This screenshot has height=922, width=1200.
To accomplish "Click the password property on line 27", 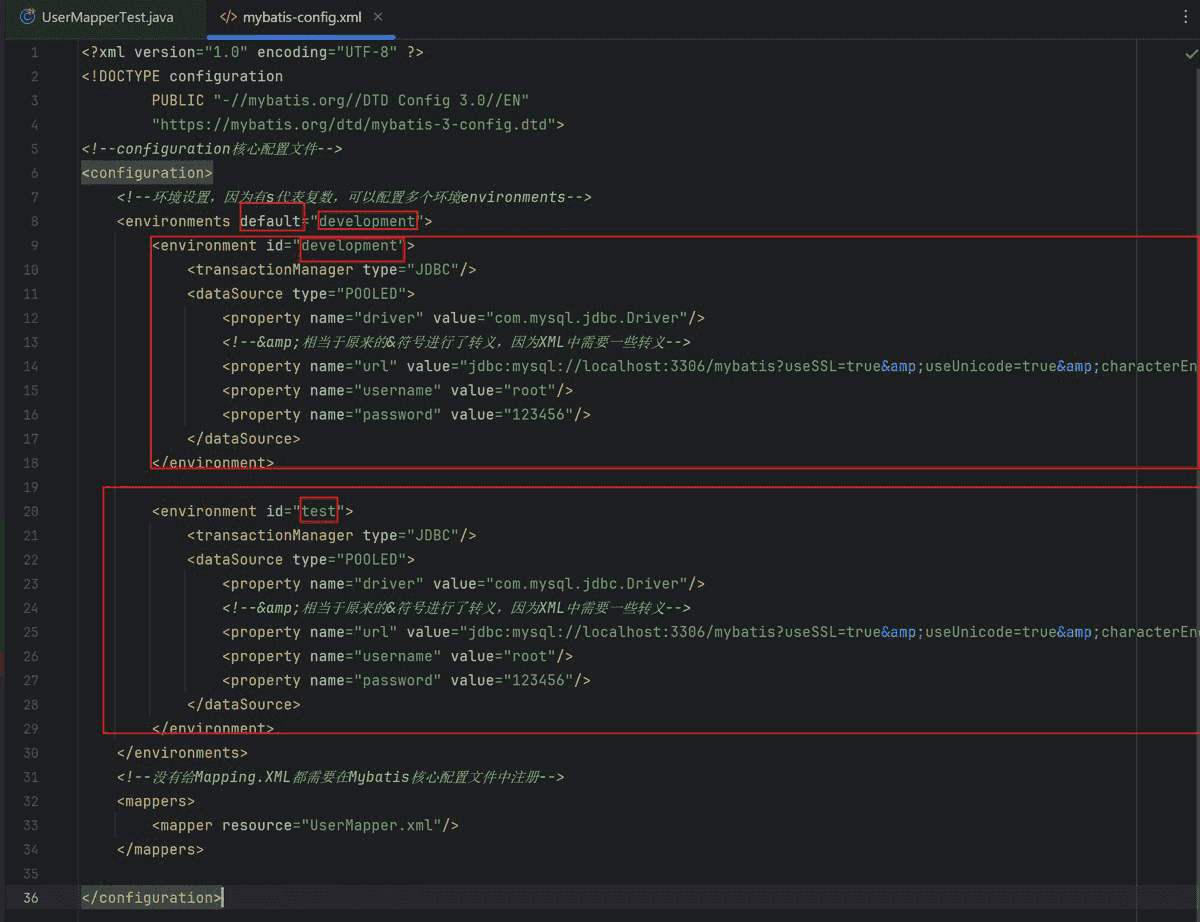I will 406,680.
